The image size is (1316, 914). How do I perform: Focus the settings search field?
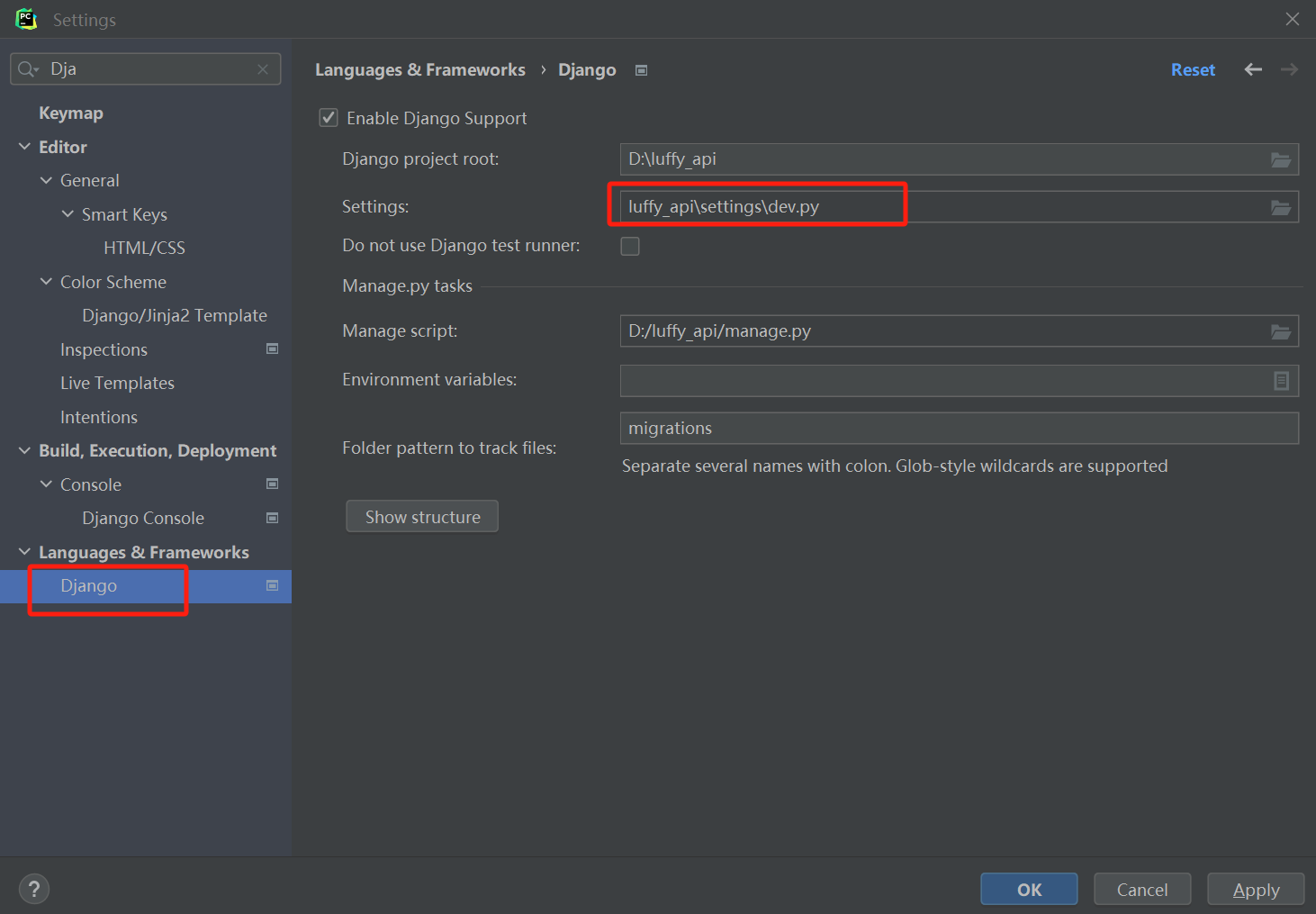click(146, 69)
